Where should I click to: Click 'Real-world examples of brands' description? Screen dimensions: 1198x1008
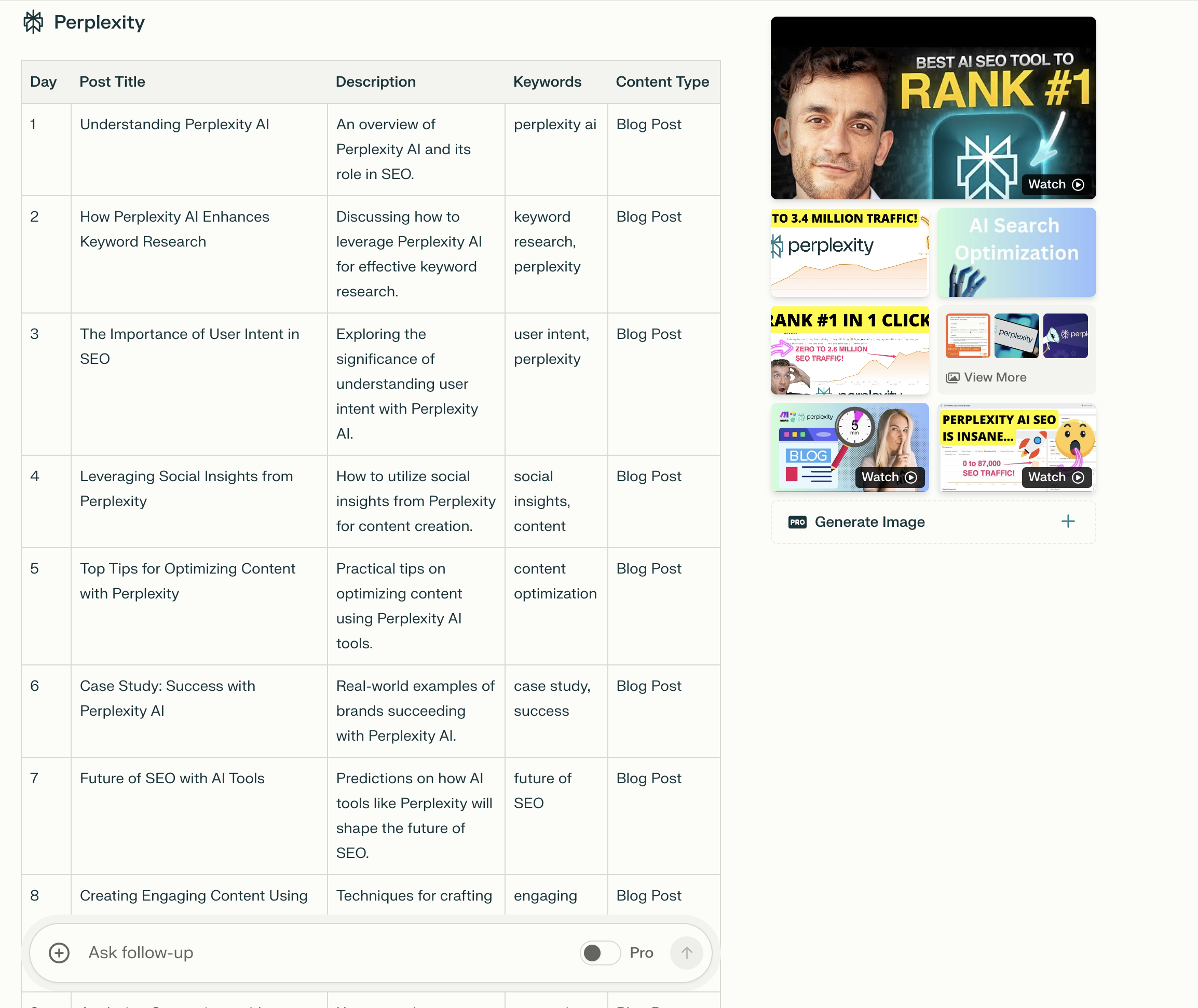[x=415, y=711]
